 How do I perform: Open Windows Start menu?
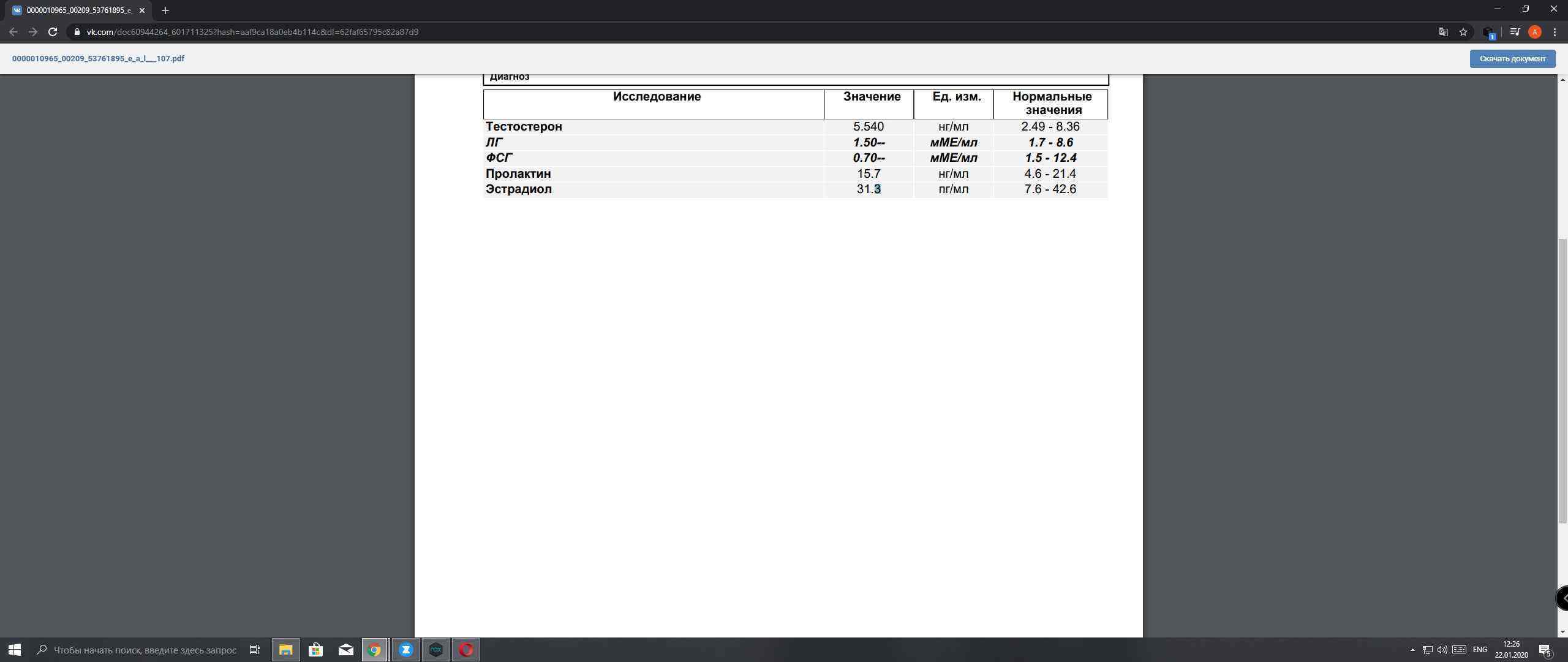click(14, 650)
